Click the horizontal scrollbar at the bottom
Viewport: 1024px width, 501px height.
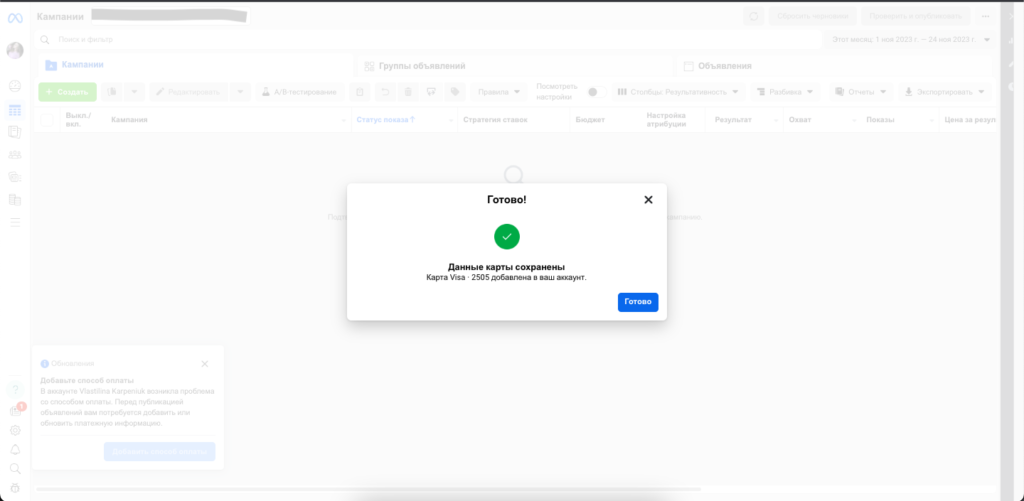(368, 489)
